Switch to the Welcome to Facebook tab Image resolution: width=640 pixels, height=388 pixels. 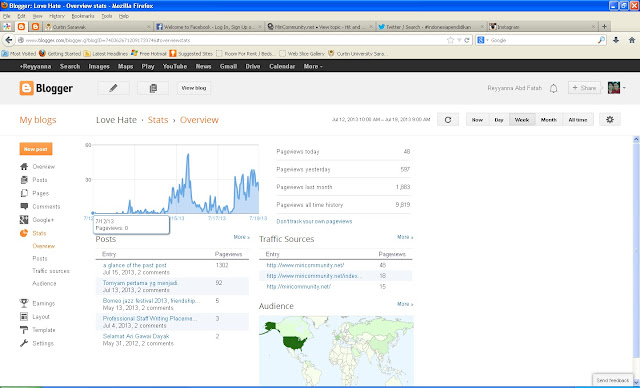tap(209, 27)
